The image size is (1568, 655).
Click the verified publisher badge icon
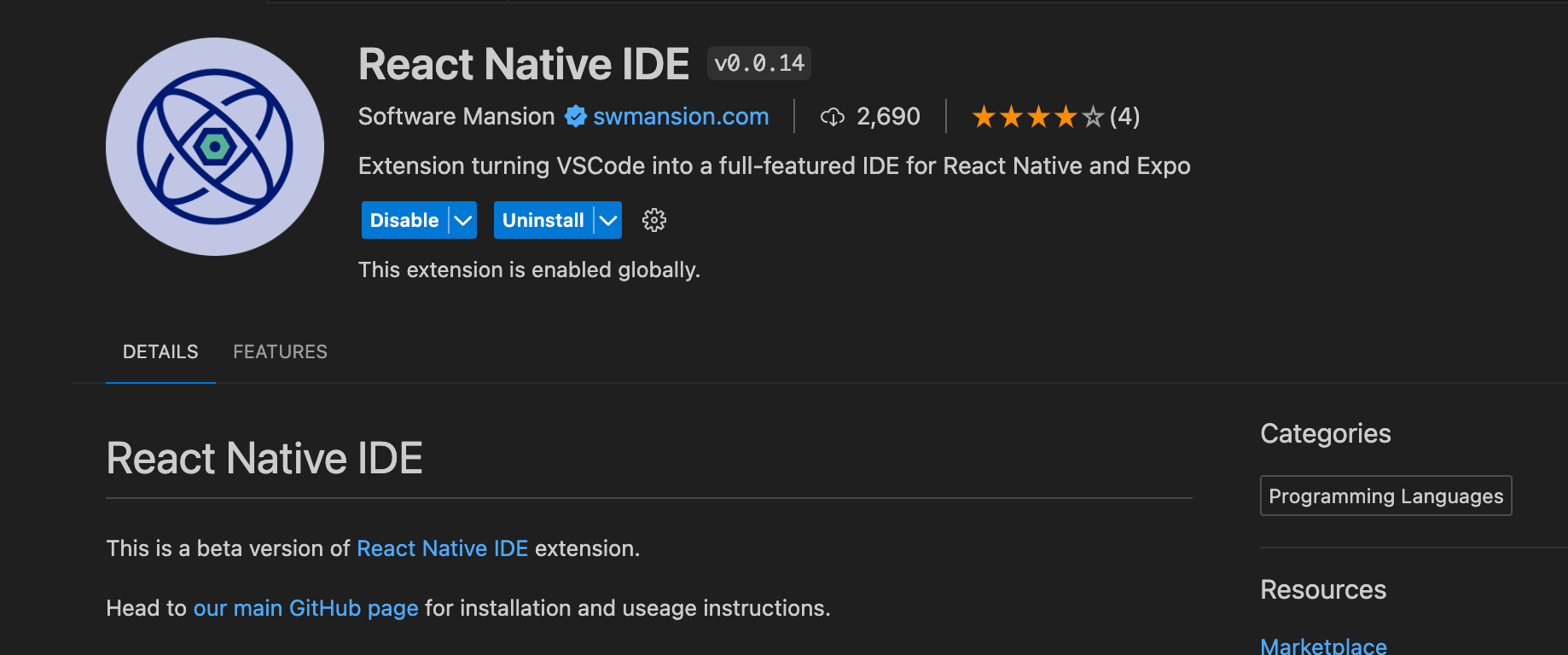[576, 116]
